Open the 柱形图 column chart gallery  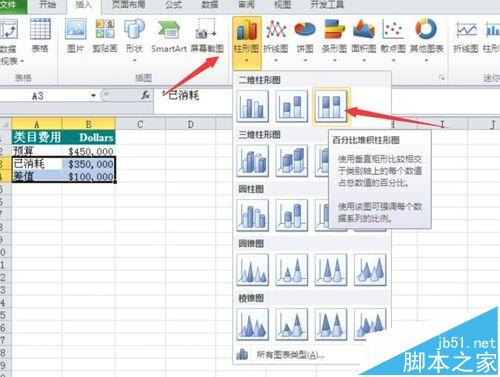coord(247,42)
